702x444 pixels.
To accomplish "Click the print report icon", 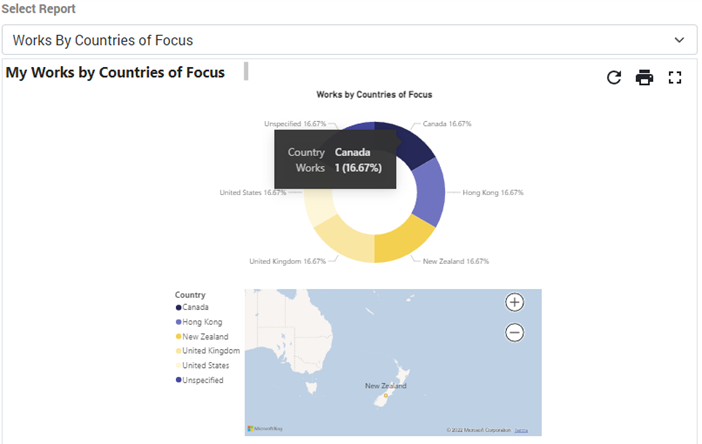I will point(645,78).
